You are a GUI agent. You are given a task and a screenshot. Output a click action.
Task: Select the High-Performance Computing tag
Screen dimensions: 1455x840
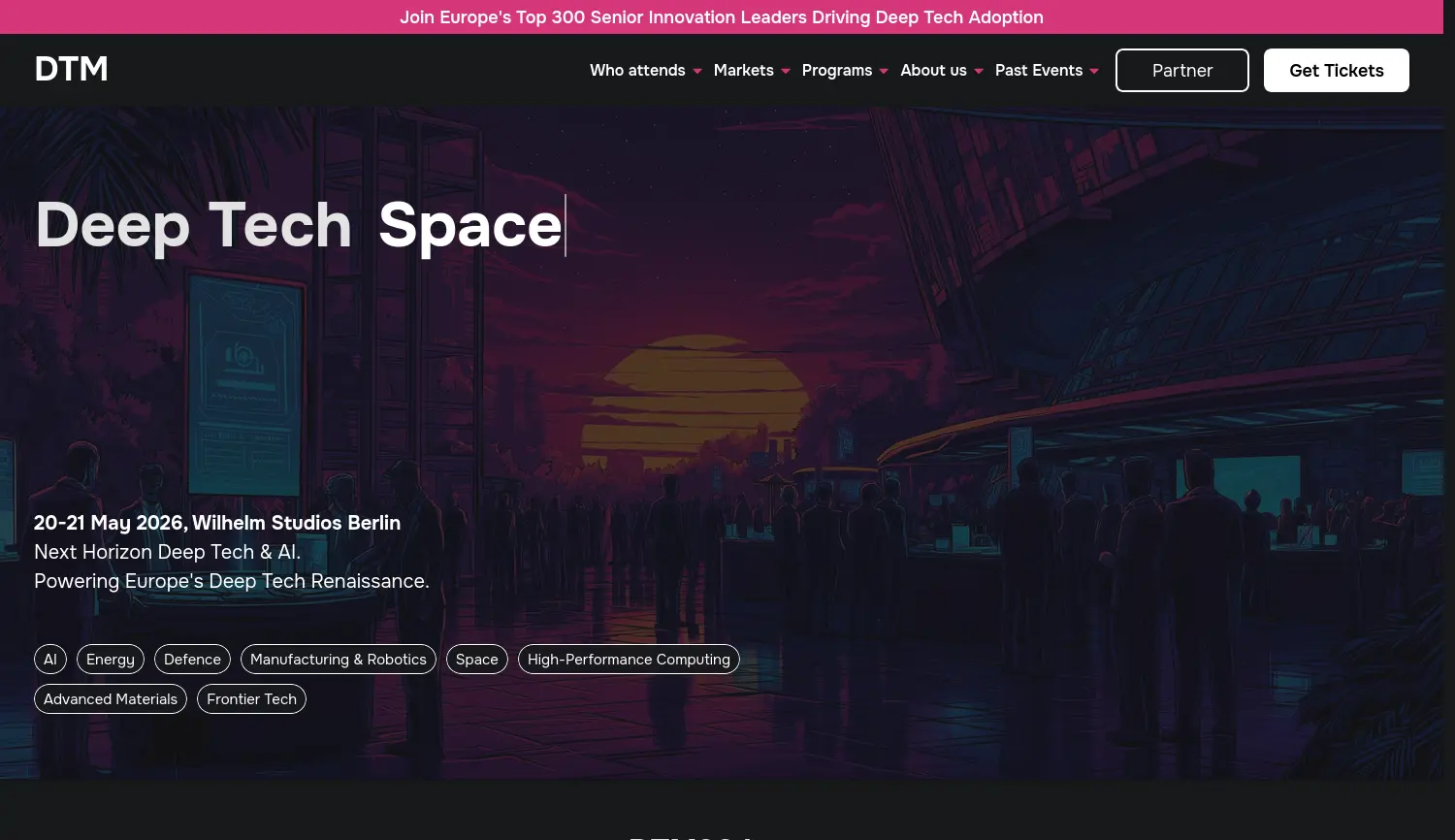(x=629, y=659)
